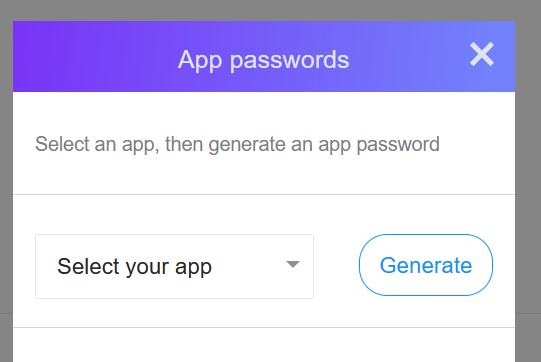Click the gray dropdown arrow triangle

(x=293, y=264)
